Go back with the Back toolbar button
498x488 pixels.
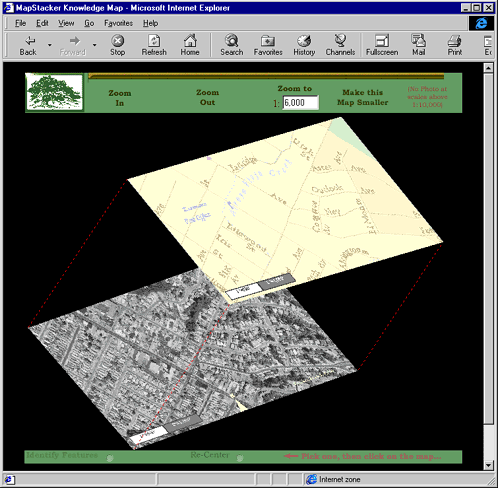point(28,45)
